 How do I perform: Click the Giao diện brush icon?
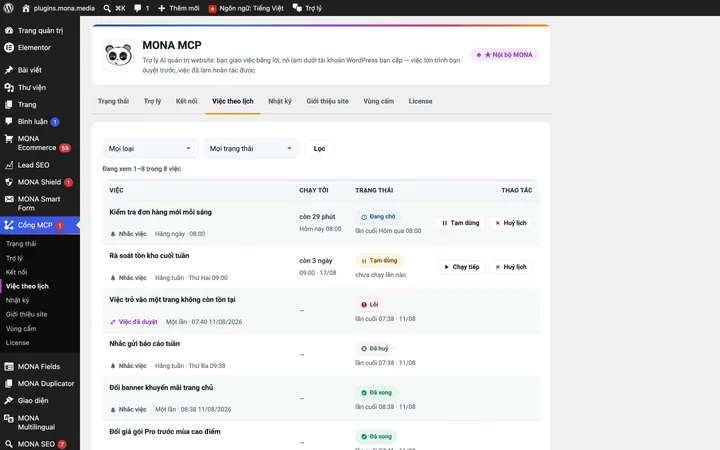click(x=9, y=400)
